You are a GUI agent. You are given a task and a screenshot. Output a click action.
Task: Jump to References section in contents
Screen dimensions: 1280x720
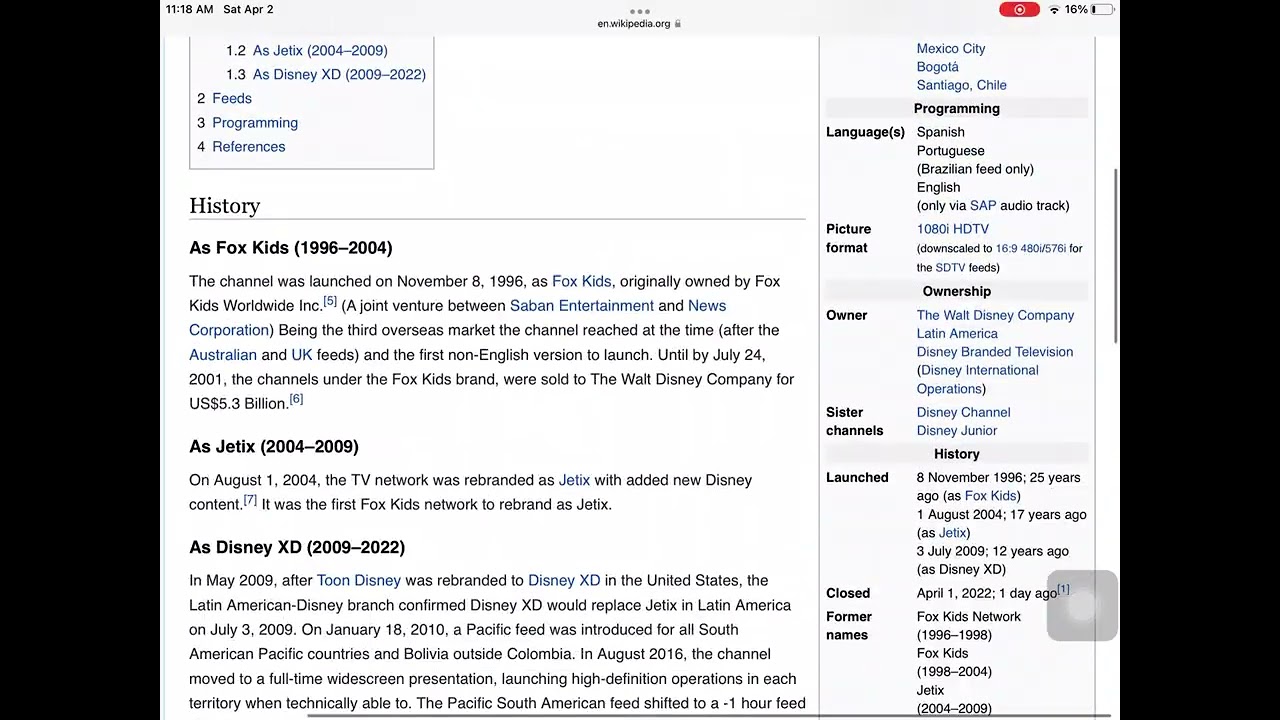pyautogui.click(x=249, y=146)
